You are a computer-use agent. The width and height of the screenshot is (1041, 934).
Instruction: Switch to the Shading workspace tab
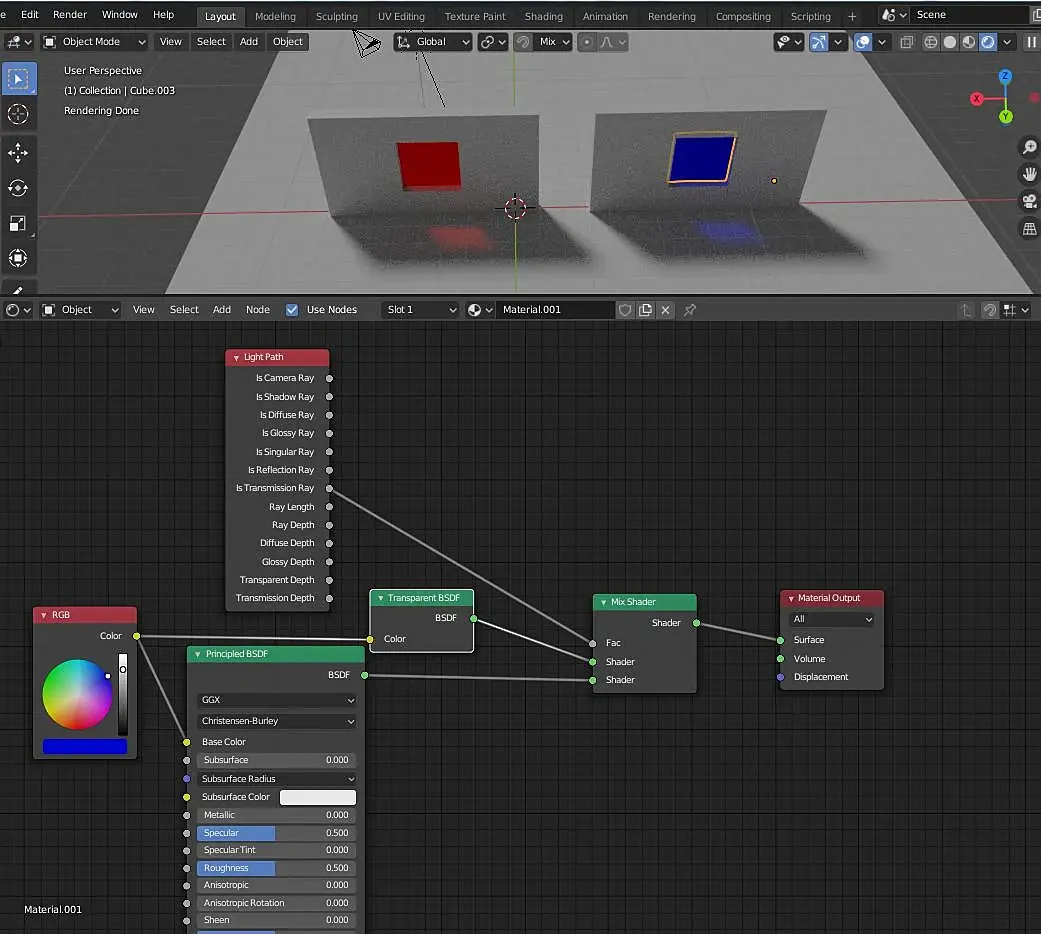click(543, 16)
